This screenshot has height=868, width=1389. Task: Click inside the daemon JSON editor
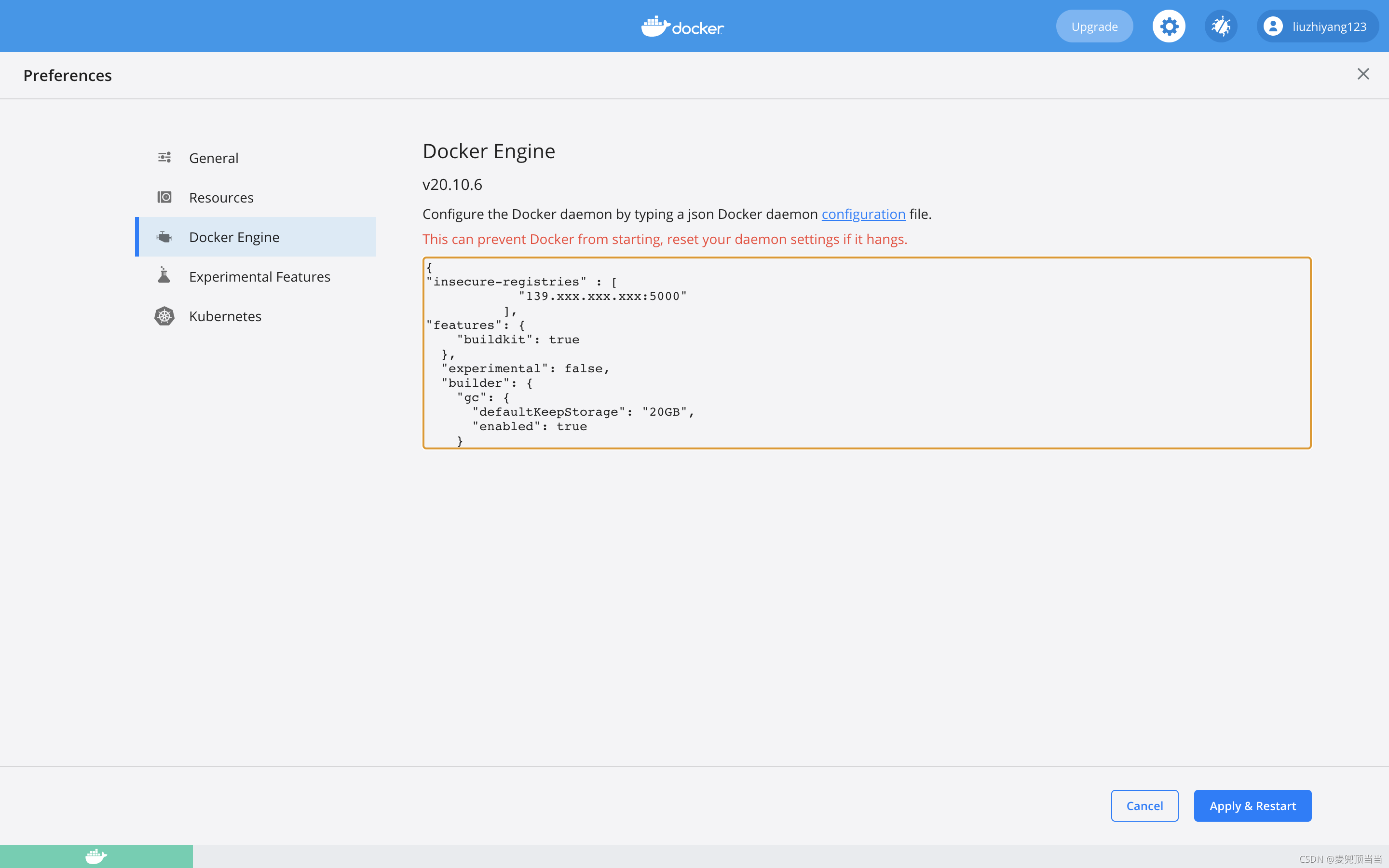[867, 353]
